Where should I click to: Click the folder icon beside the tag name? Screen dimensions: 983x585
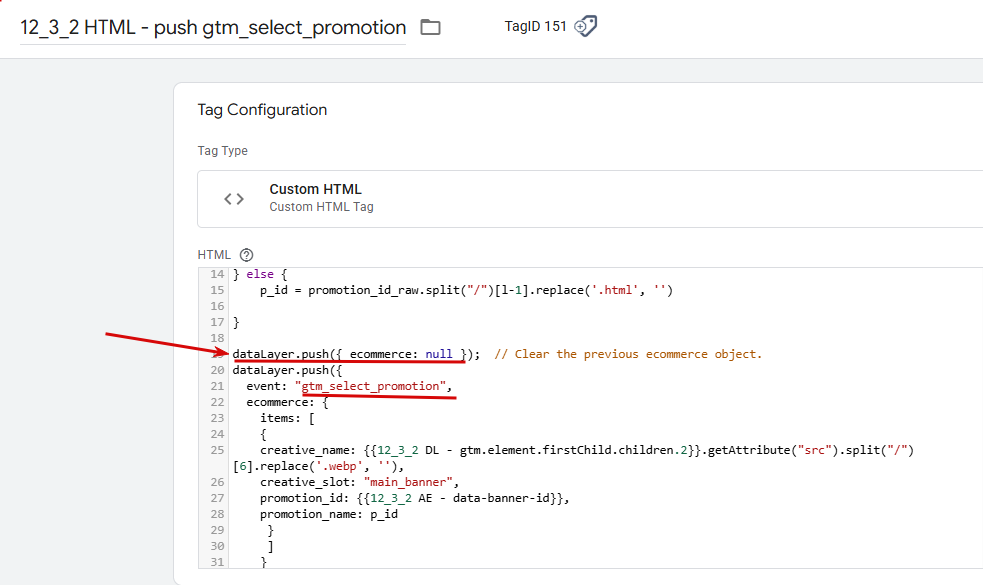point(430,27)
